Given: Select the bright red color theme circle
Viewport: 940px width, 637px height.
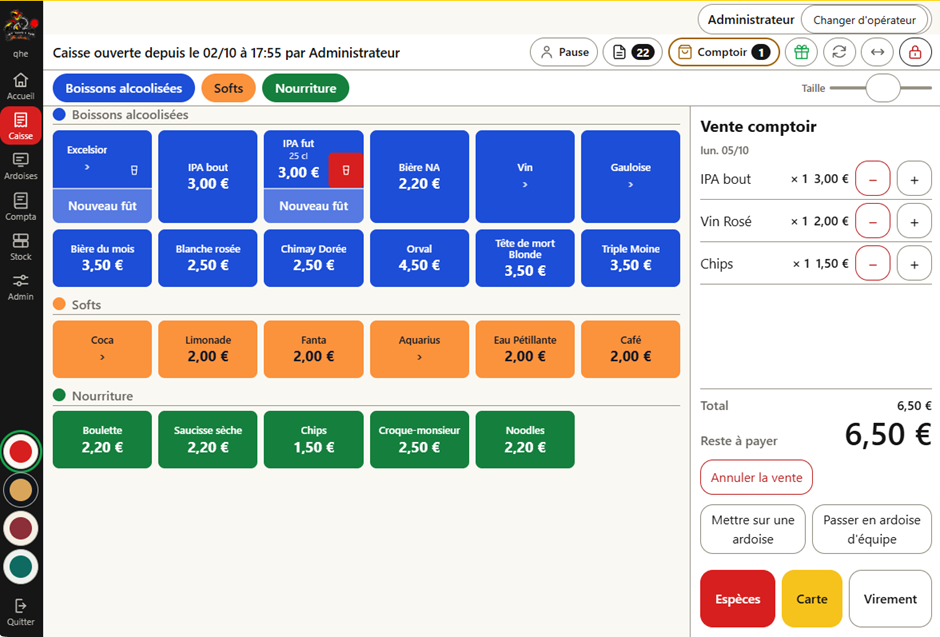Looking at the screenshot, I should (21, 452).
